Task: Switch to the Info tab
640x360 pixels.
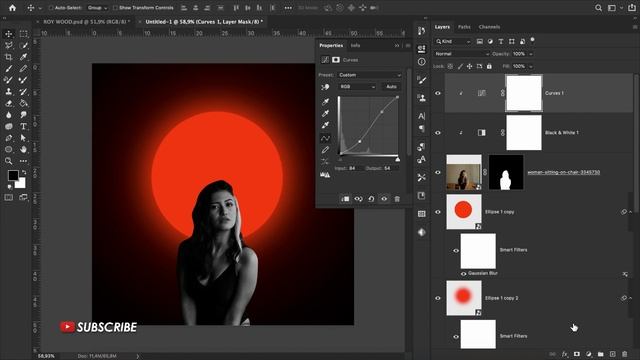Action: click(x=356, y=45)
